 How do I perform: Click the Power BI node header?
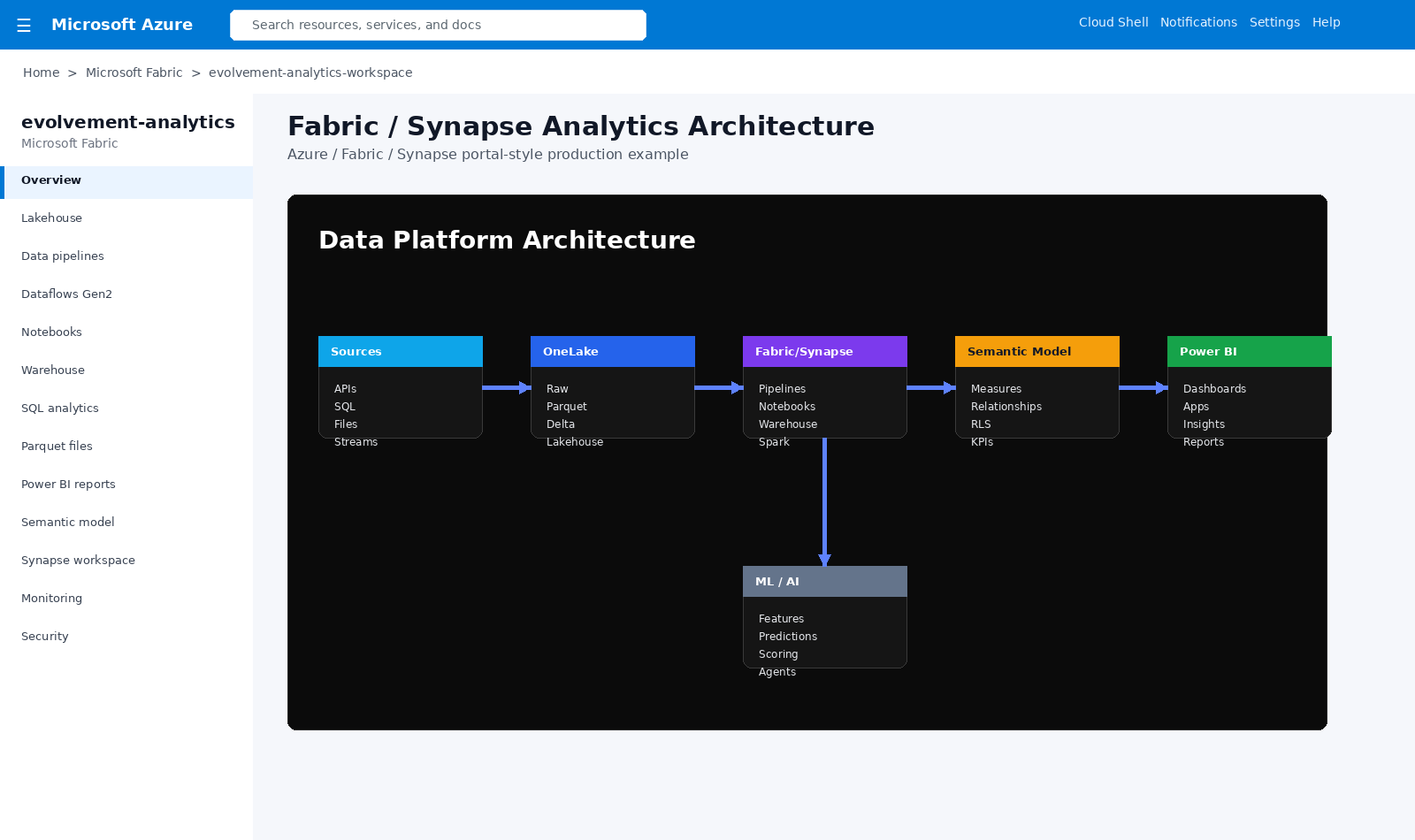(x=1250, y=351)
